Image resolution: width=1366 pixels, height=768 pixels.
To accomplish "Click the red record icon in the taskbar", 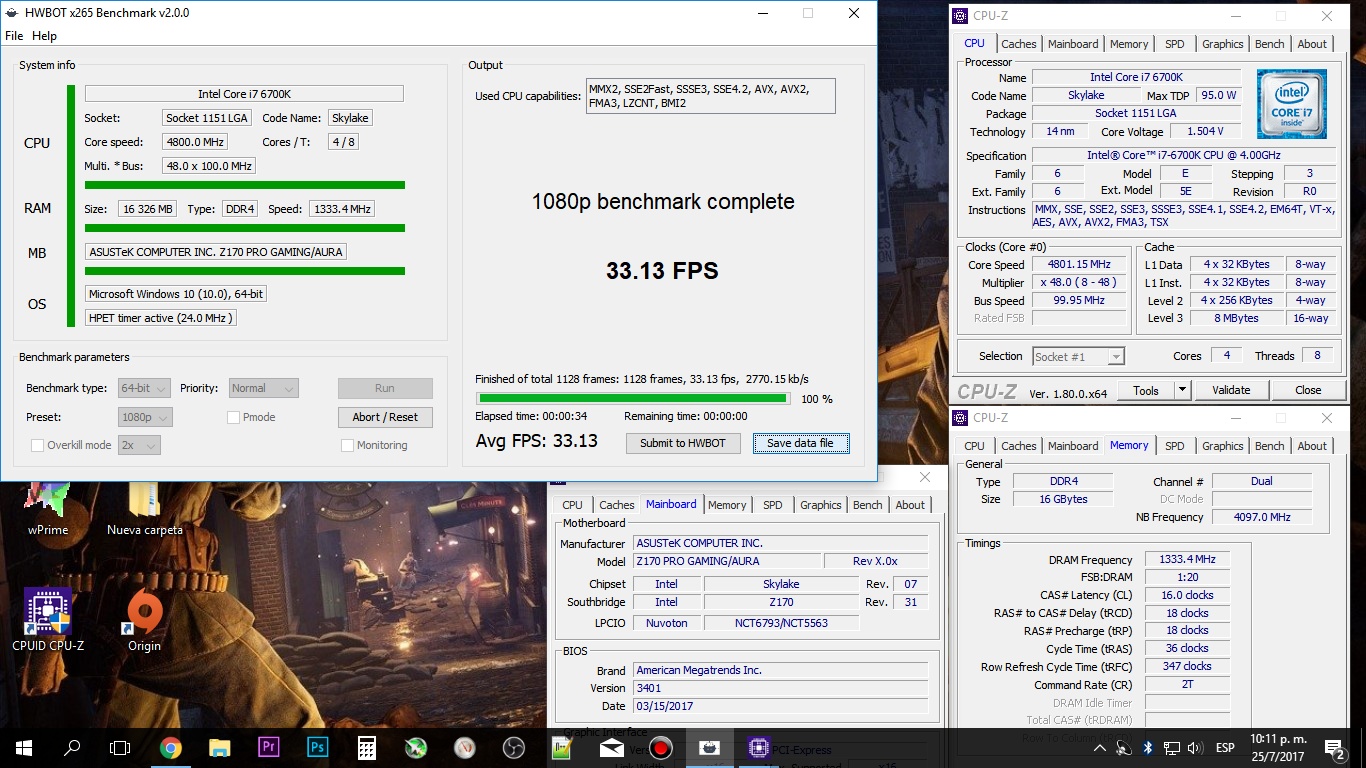I will pyautogui.click(x=660, y=747).
